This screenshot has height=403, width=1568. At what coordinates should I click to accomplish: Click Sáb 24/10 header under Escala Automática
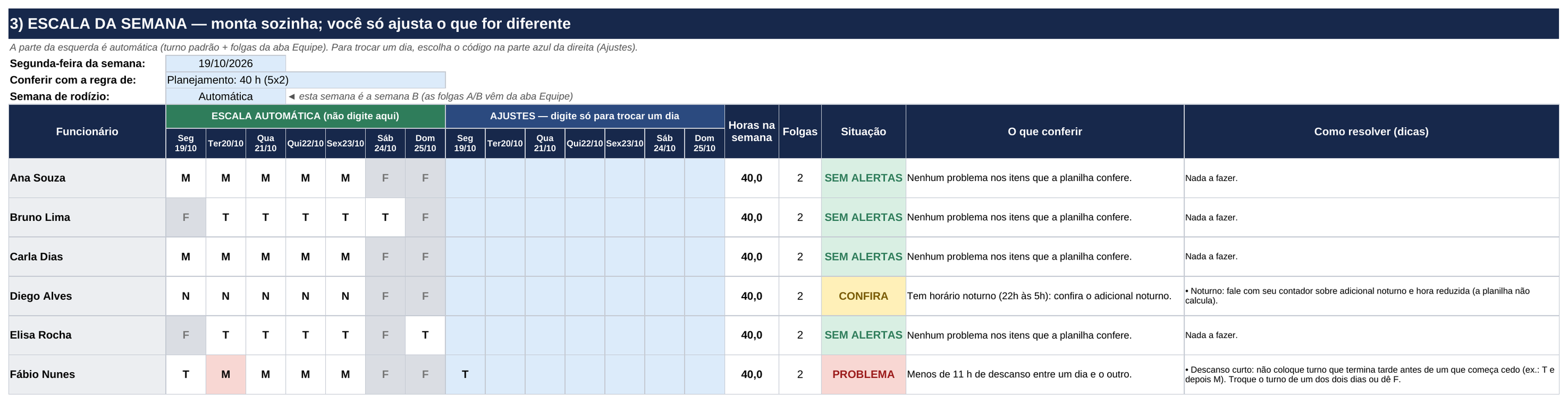[x=385, y=143]
